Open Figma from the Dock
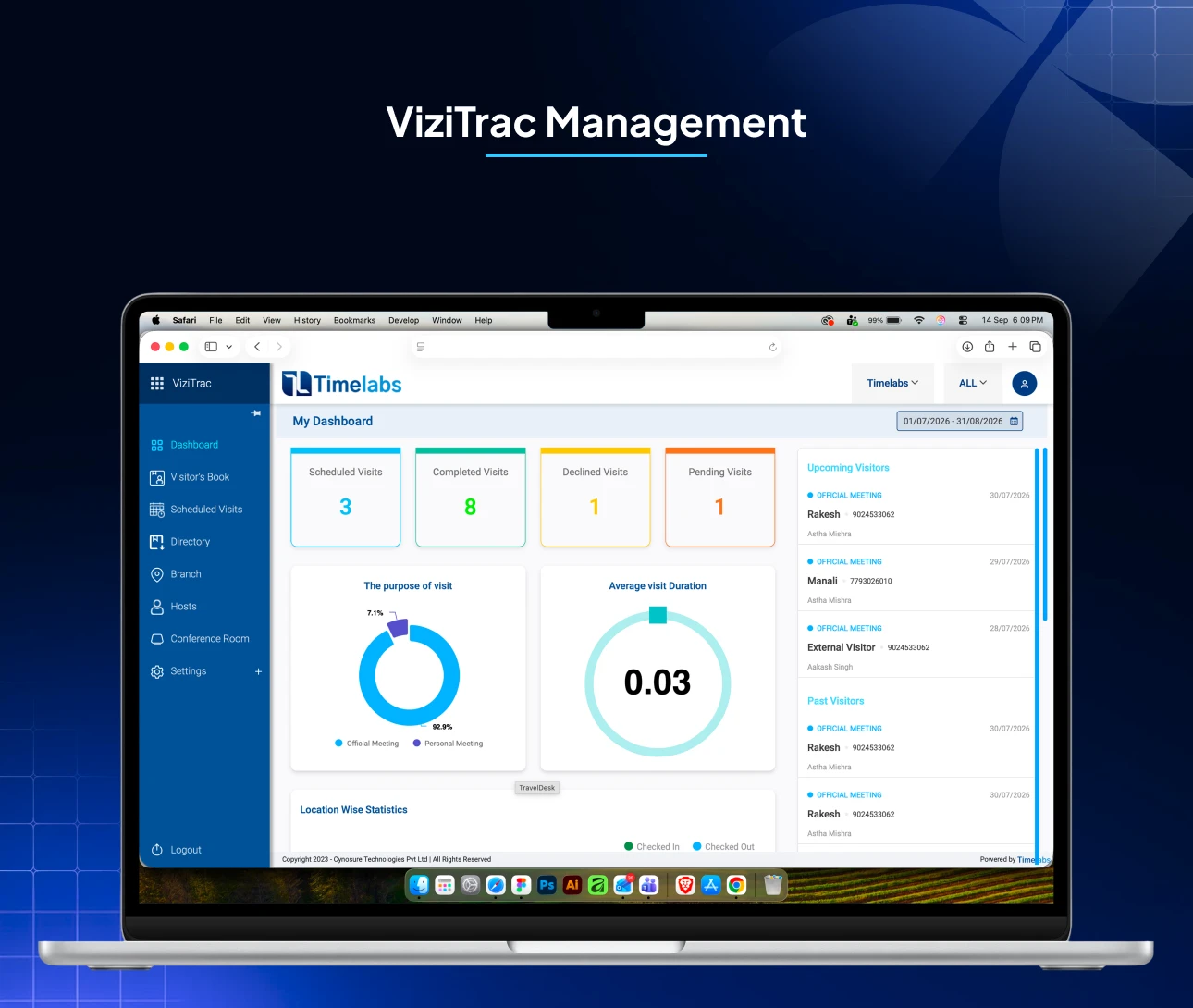The image size is (1193, 1008). pos(522,885)
